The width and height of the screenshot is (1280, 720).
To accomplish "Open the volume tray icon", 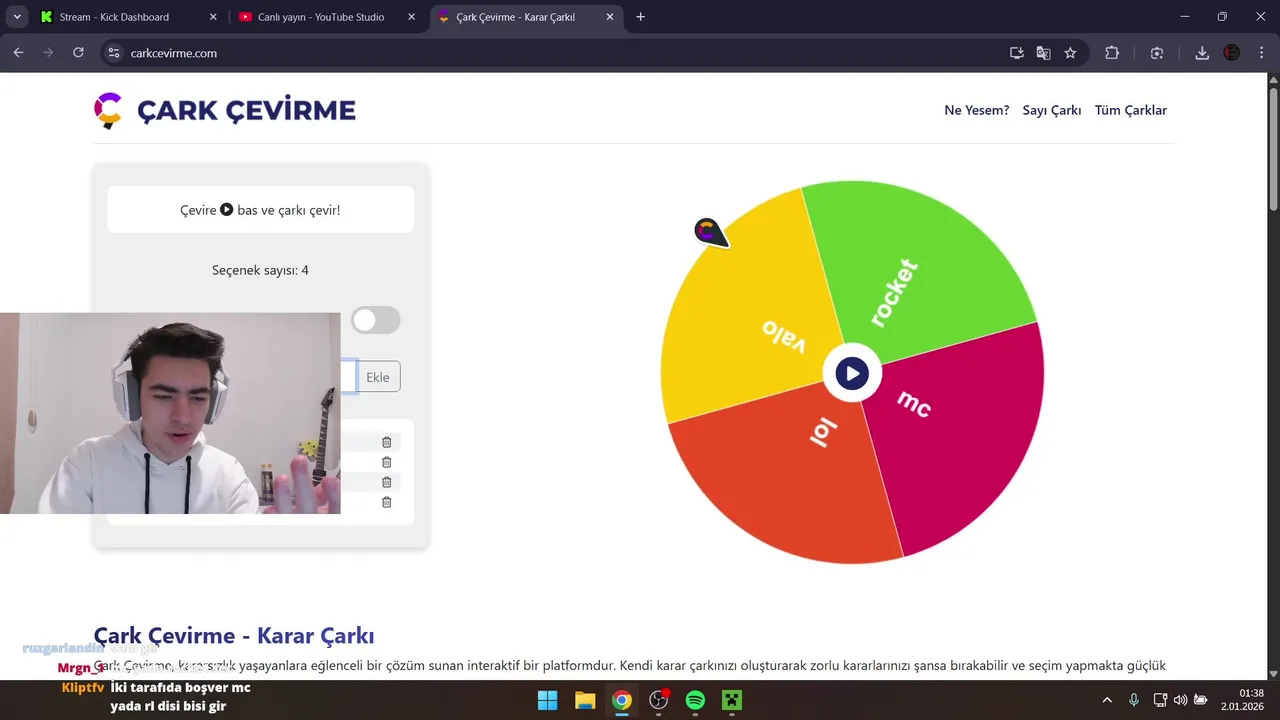I will coord(1181,700).
